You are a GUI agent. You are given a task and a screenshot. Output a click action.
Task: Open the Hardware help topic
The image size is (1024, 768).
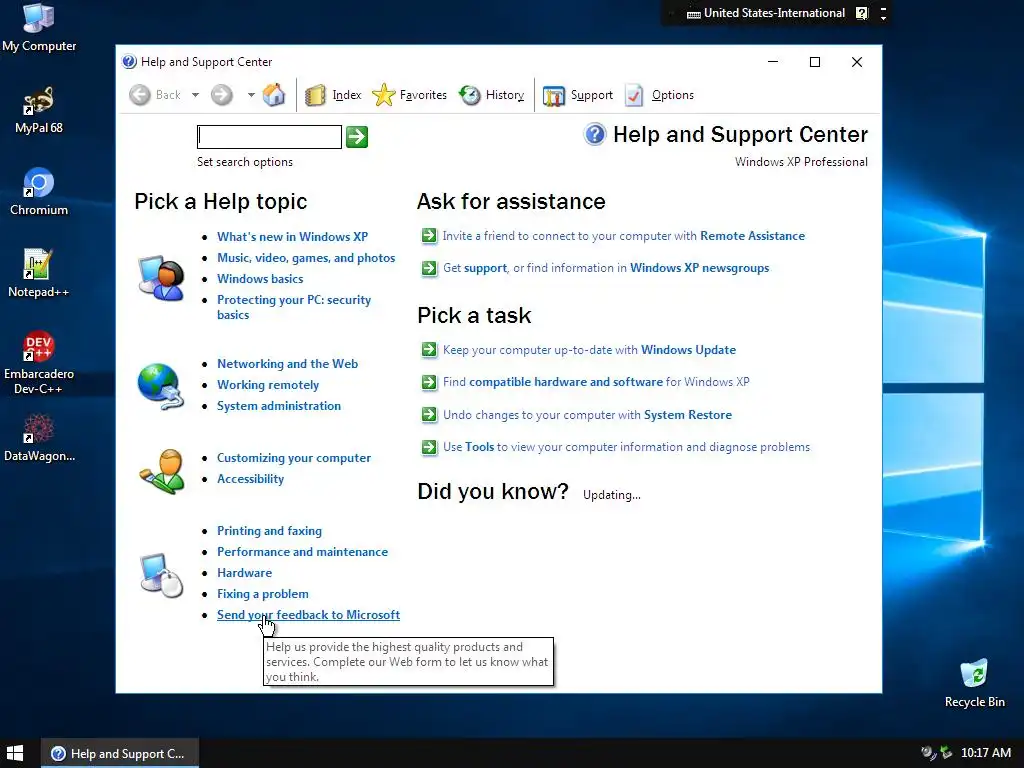pos(244,573)
